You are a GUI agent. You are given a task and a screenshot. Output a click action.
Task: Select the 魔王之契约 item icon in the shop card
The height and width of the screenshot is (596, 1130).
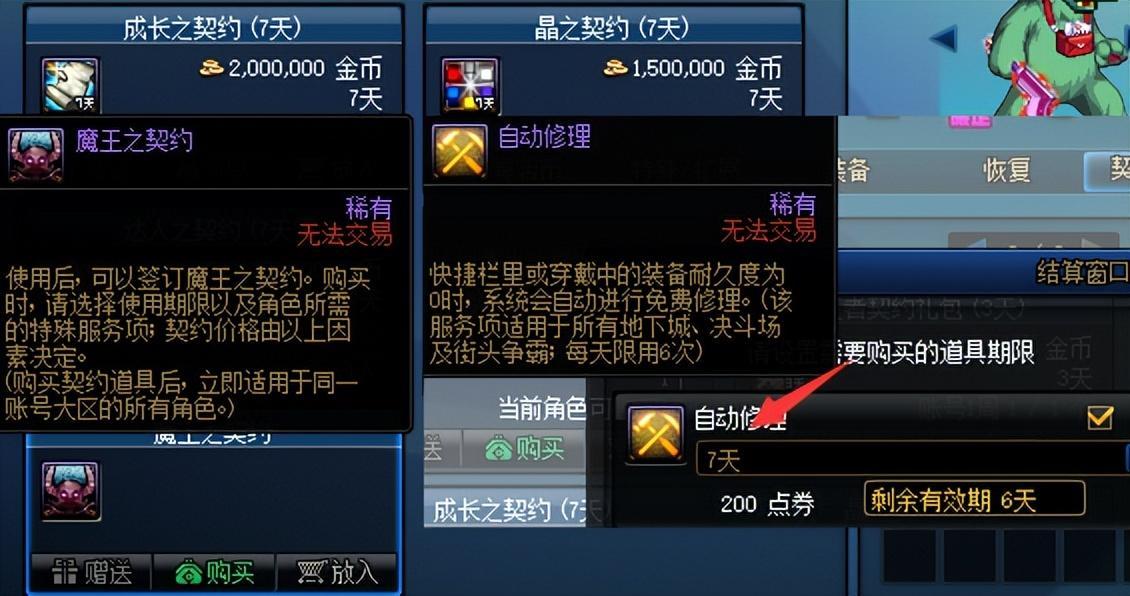point(71,491)
